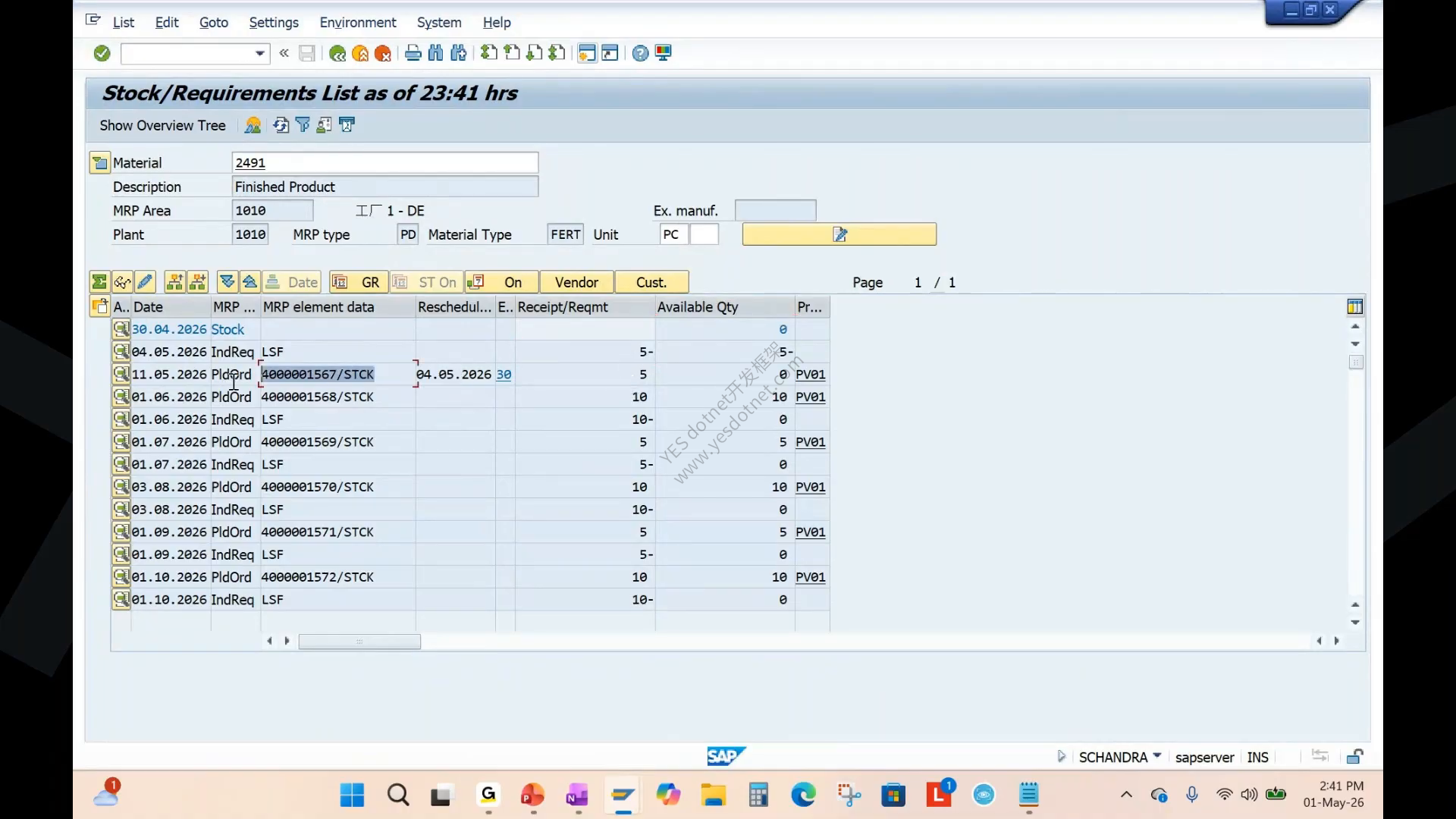Toggle the Vendor display button

coord(576,282)
